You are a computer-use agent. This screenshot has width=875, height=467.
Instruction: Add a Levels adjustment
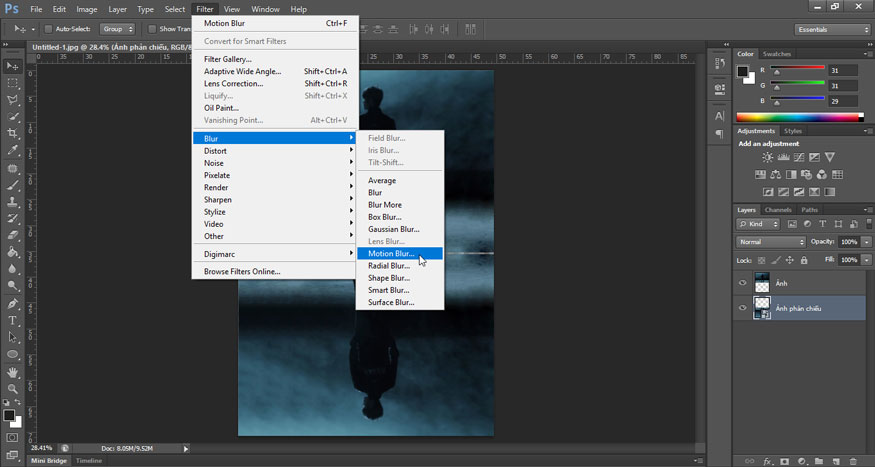coord(783,157)
